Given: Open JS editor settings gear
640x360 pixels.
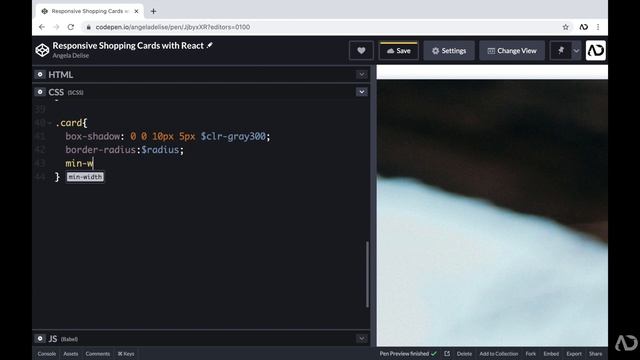Looking at the screenshot, I should pos(40,338).
